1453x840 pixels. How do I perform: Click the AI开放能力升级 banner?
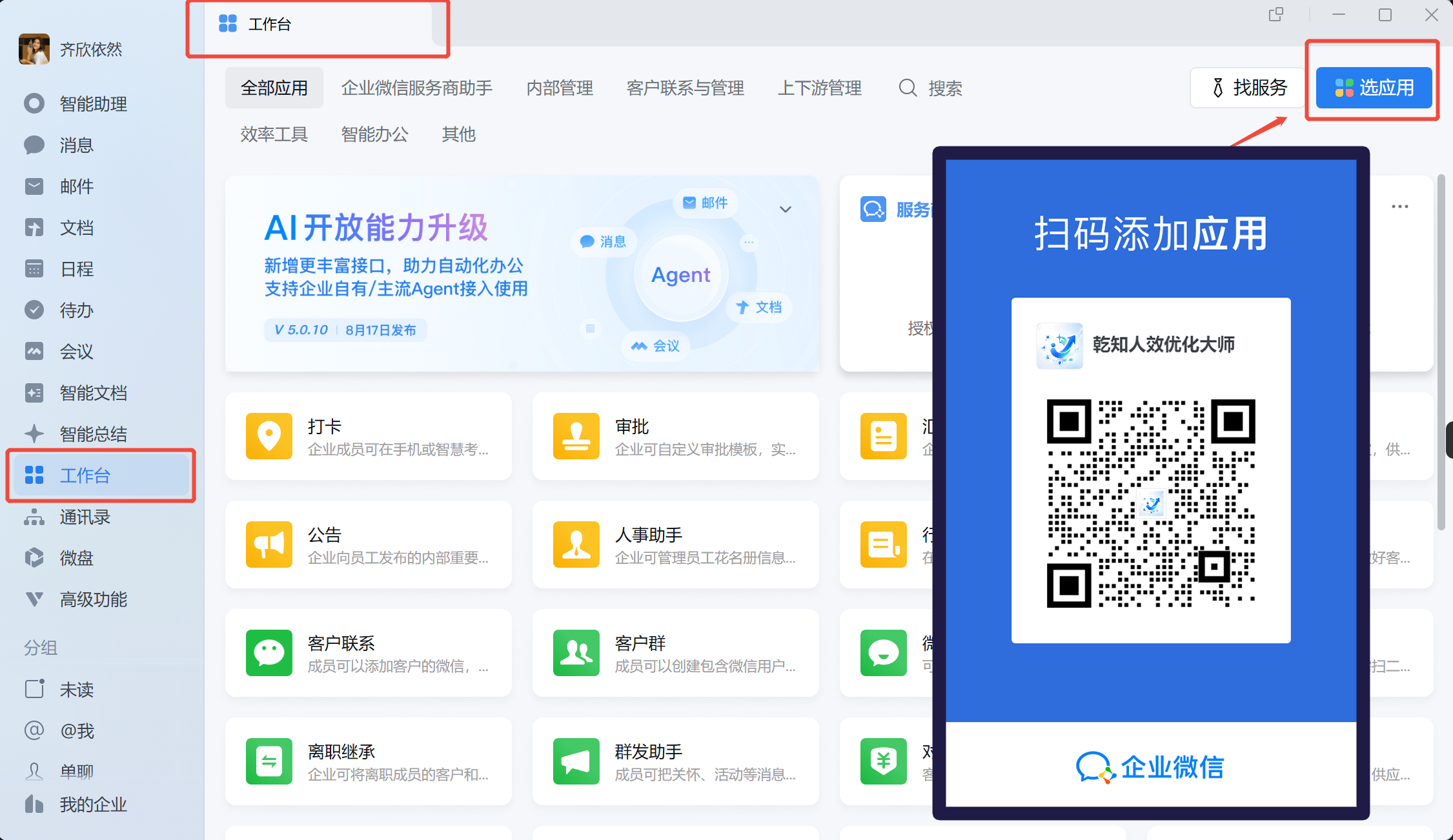click(522, 274)
